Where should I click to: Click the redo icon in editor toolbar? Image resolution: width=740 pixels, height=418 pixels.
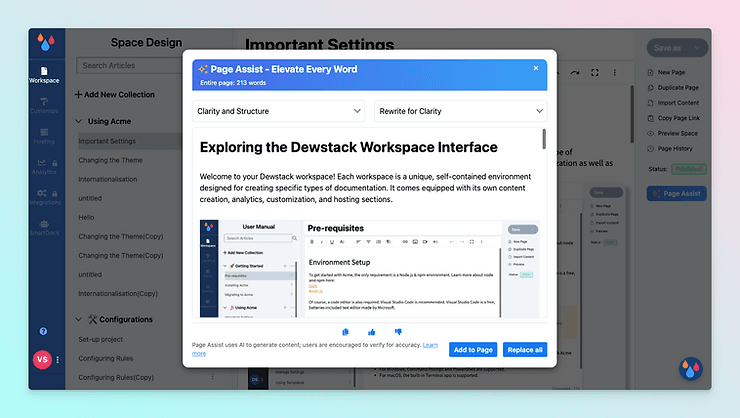click(x=574, y=73)
